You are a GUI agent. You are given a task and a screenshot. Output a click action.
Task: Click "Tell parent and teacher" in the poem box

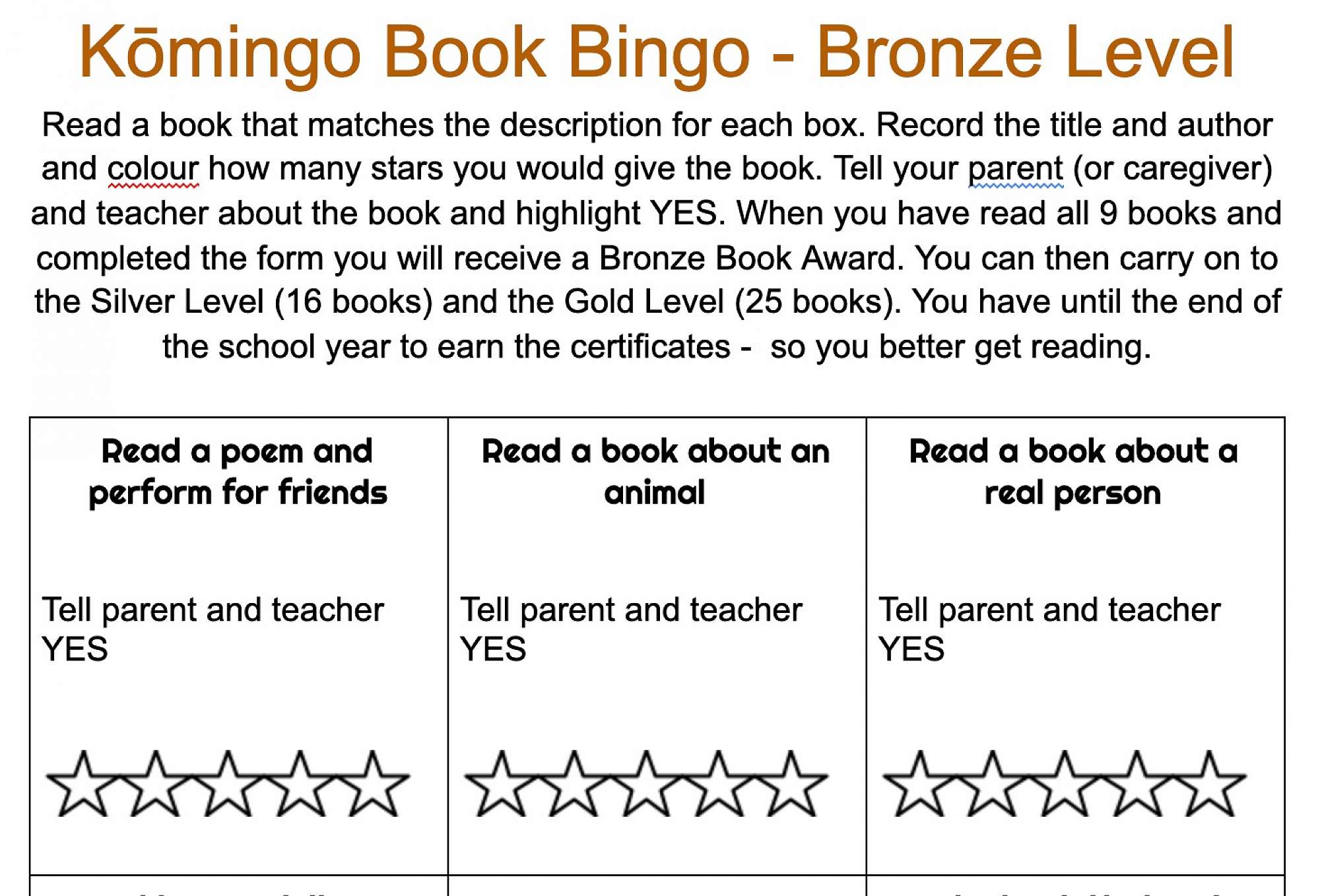point(213,610)
